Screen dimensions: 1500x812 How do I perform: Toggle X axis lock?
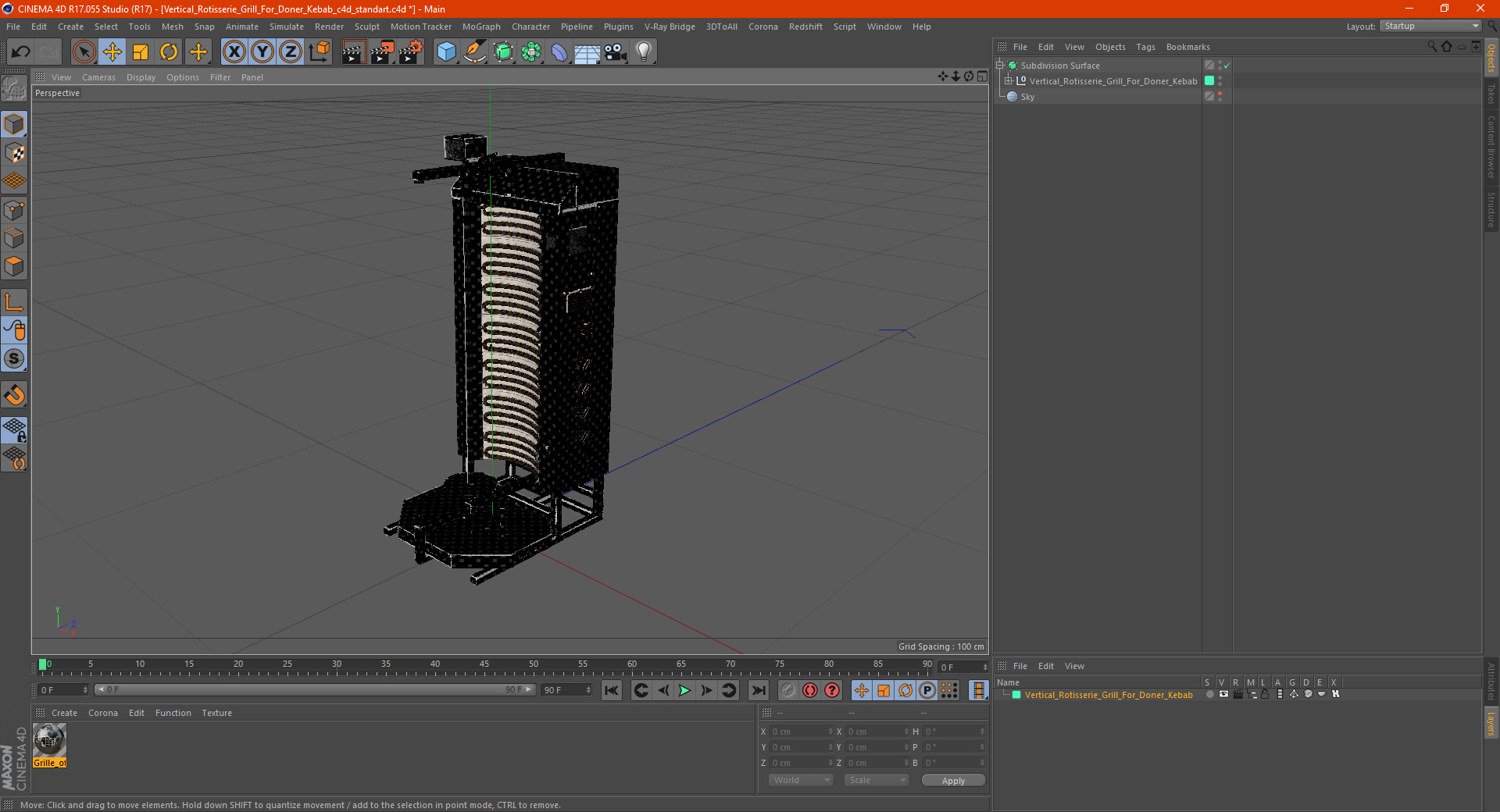point(234,52)
